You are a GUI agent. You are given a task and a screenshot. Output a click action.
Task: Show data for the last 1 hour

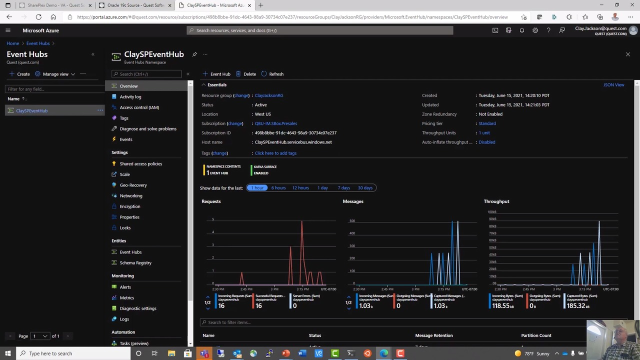[257, 188]
